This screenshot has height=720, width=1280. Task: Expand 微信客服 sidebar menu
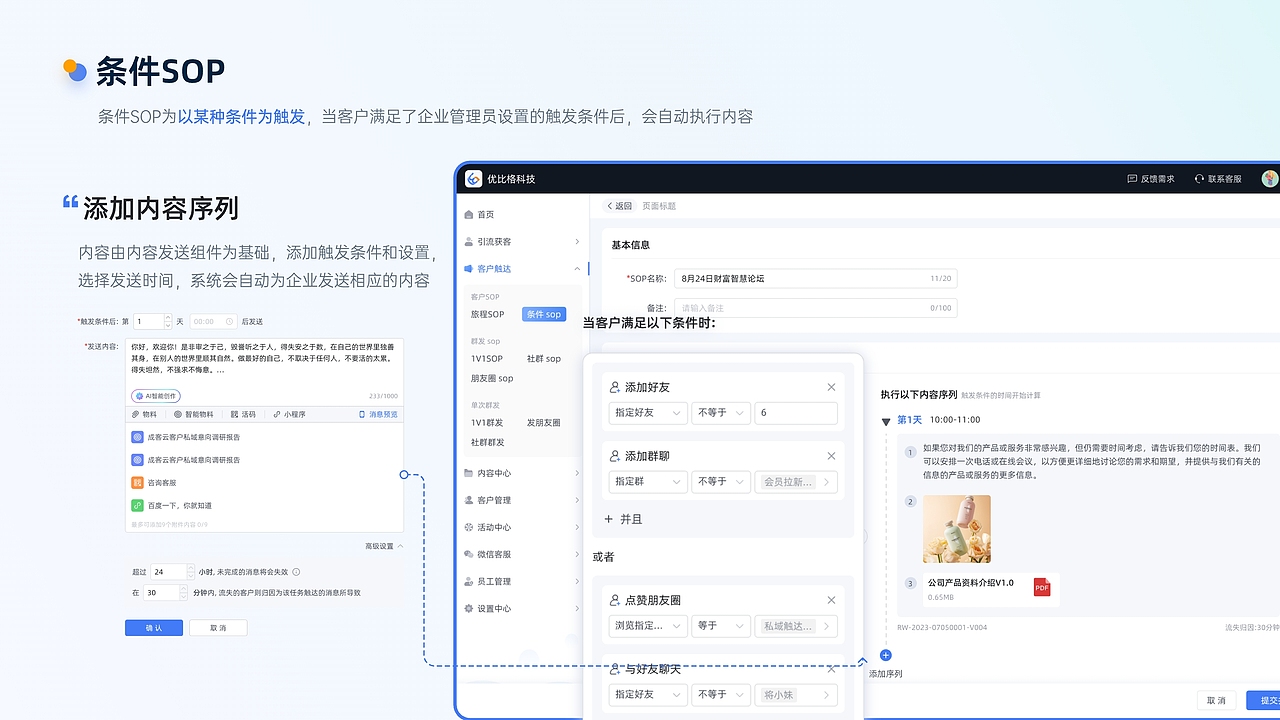tap(522, 554)
